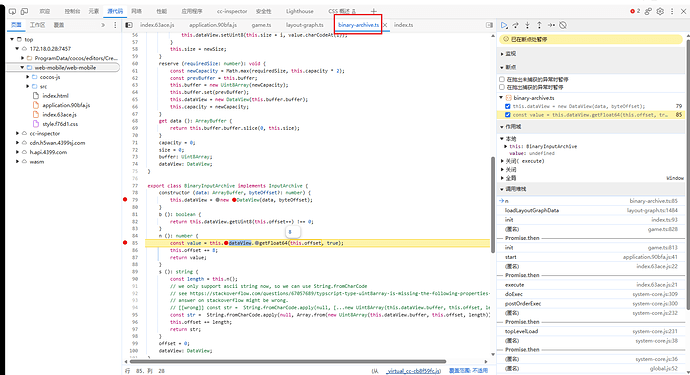
Task: Open the cc-inspector panel tab
Action: [x=232, y=11]
